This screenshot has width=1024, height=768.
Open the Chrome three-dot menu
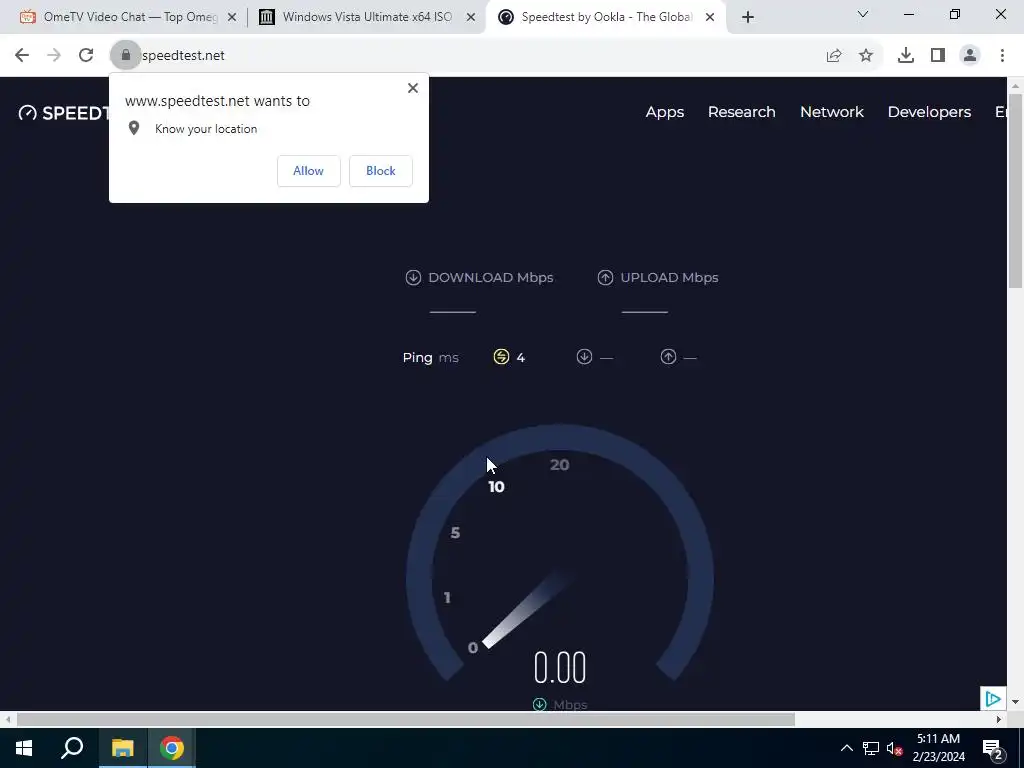(x=1002, y=56)
